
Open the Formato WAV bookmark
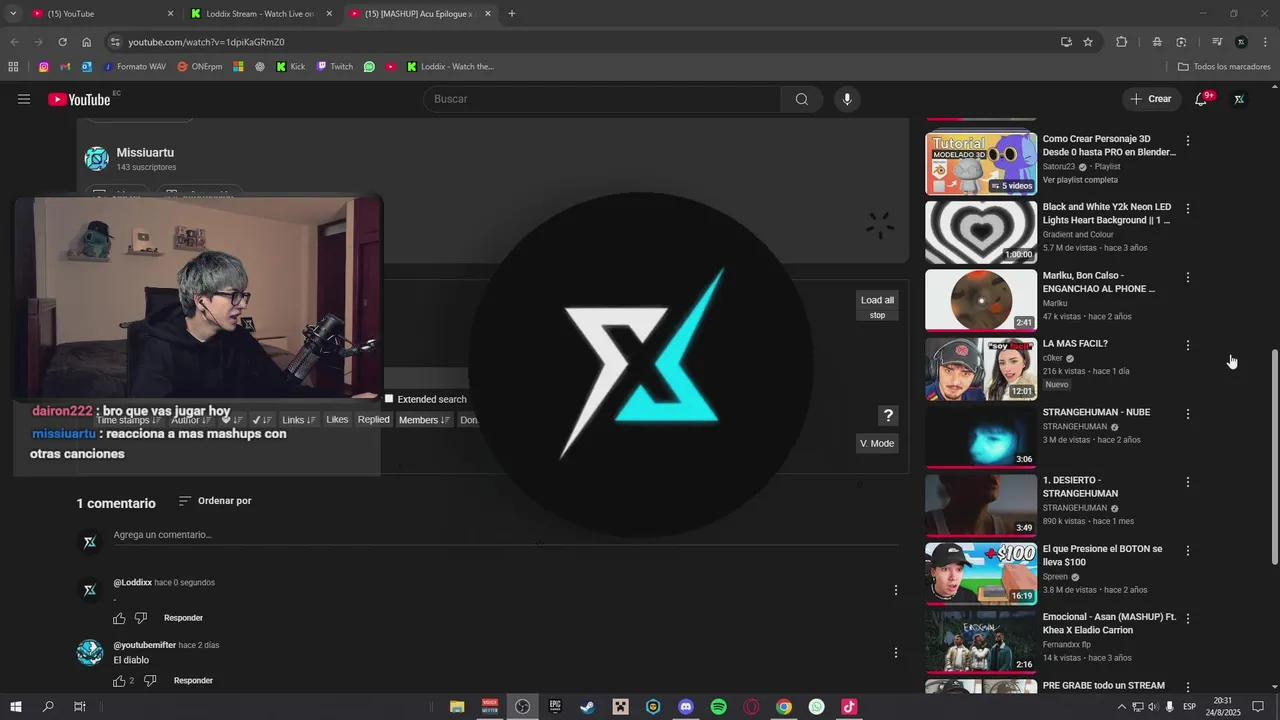point(133,67)
